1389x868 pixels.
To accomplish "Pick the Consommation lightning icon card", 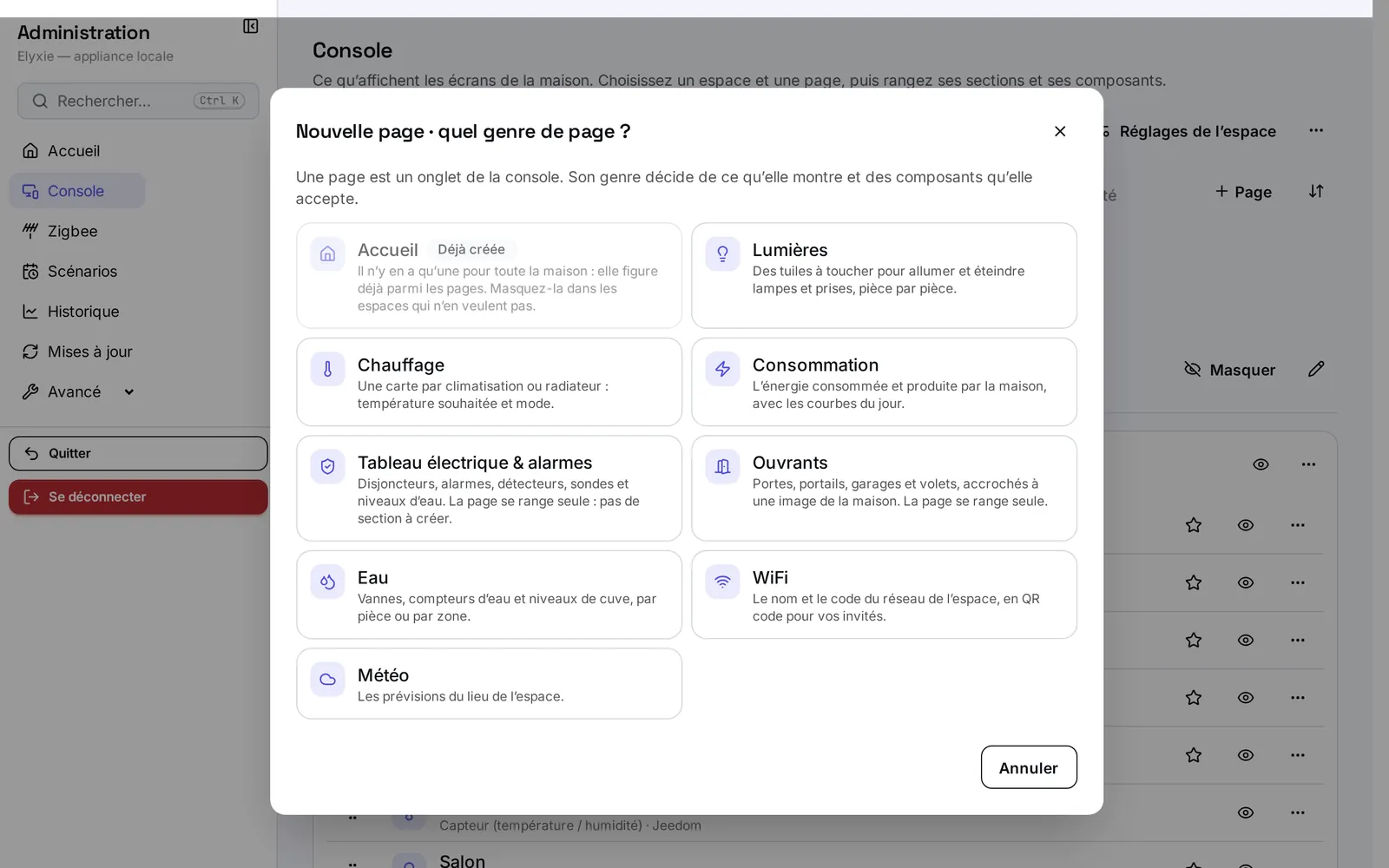I will click(x=884, y=382).
